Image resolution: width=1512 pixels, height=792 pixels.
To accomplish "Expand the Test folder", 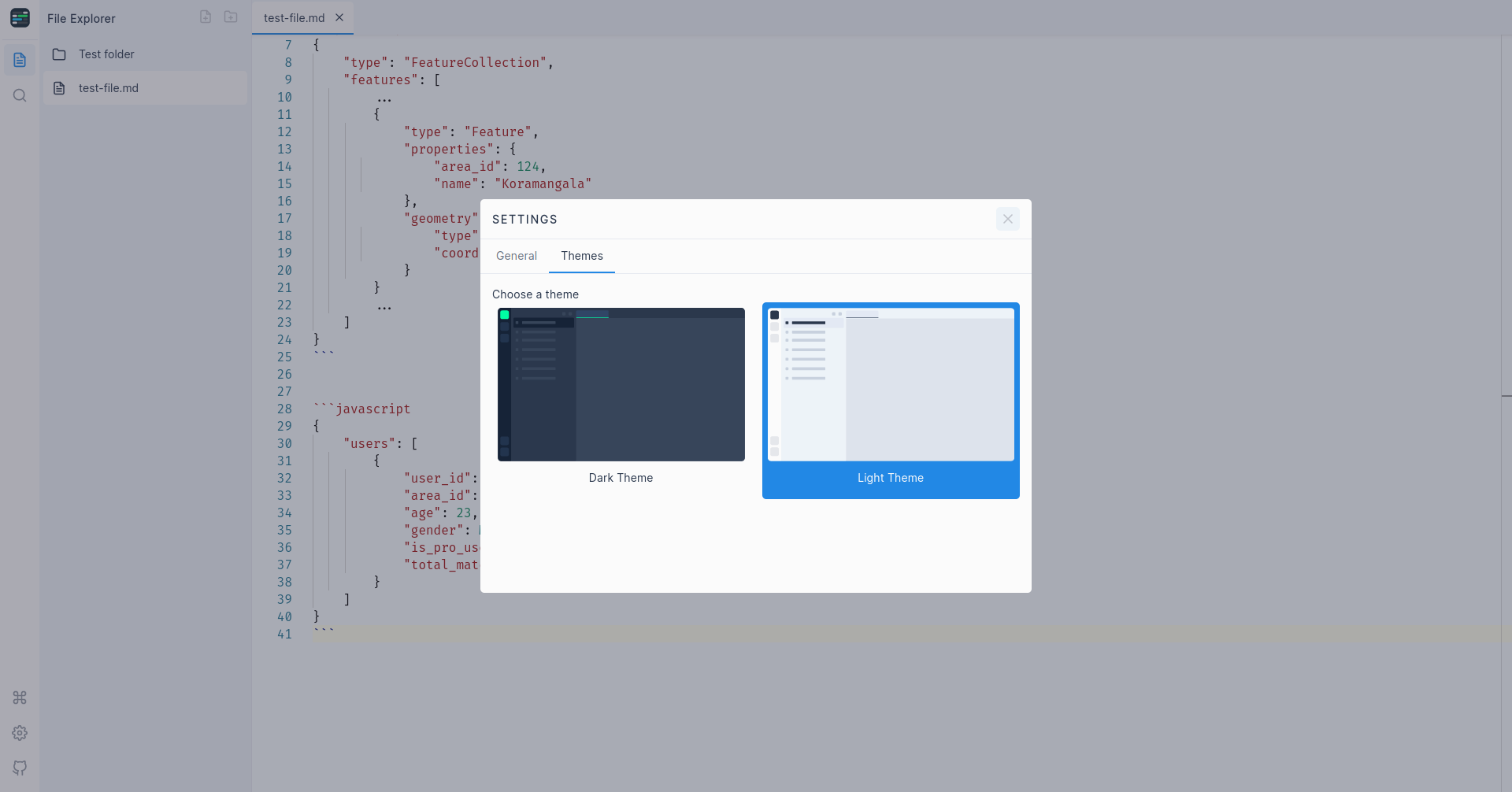I will 107,54.
